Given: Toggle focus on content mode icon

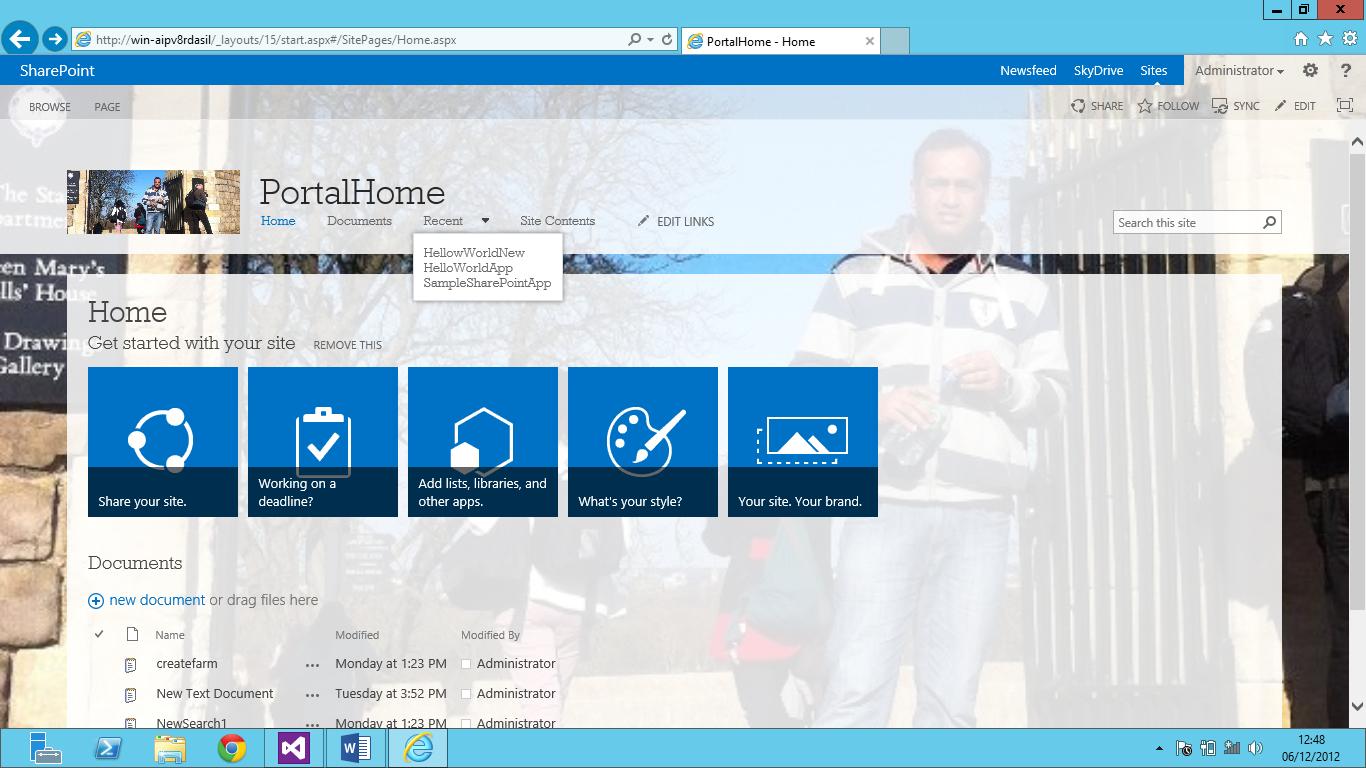Looking at the screenshot, I should pyautogui.click(x=1345, y=106).
